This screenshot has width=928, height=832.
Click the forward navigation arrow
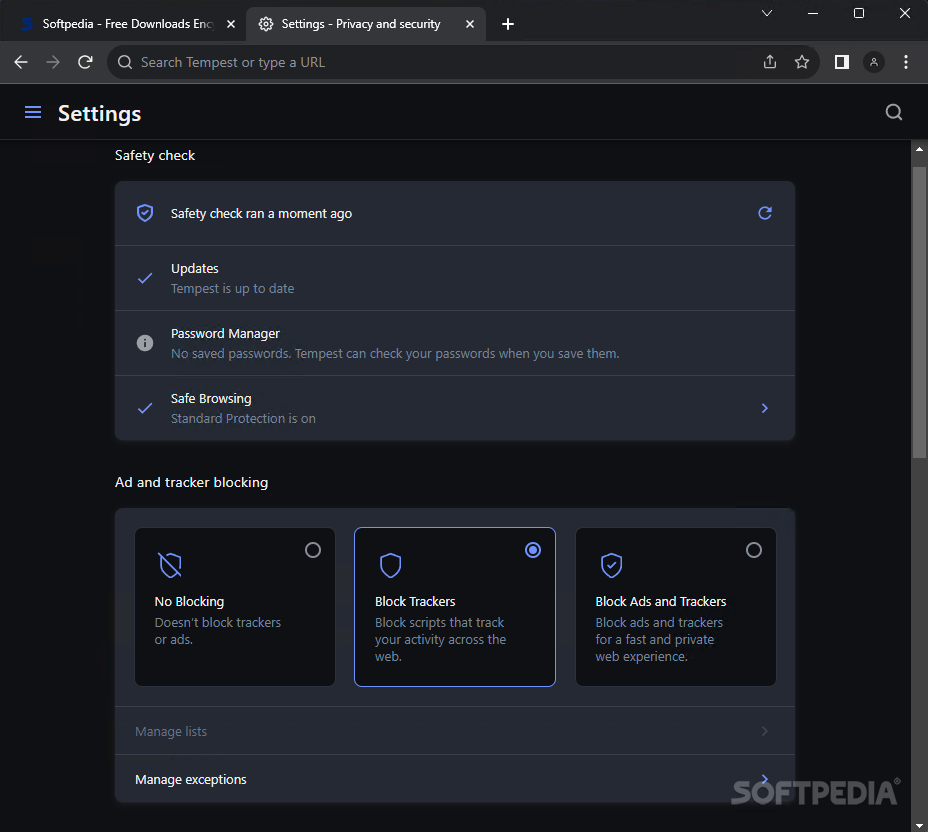(53, 62)
